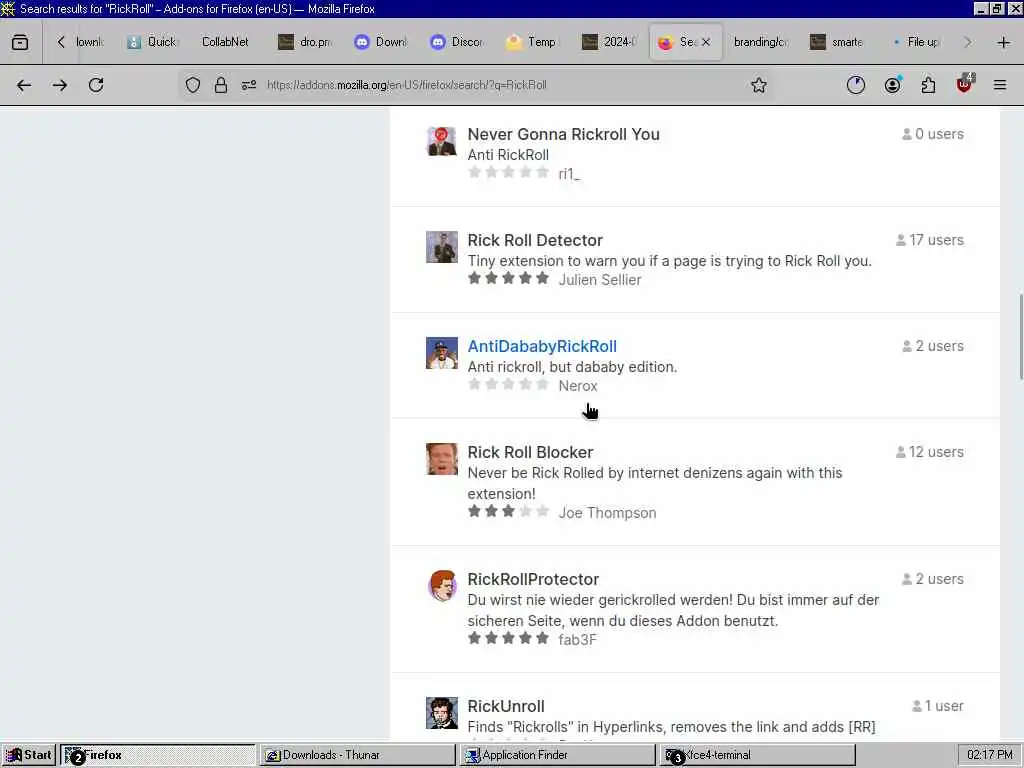Switch to the CollabNet tab
The height and width of the screenshot is (768, 1024).
click(x=225, y=42)
